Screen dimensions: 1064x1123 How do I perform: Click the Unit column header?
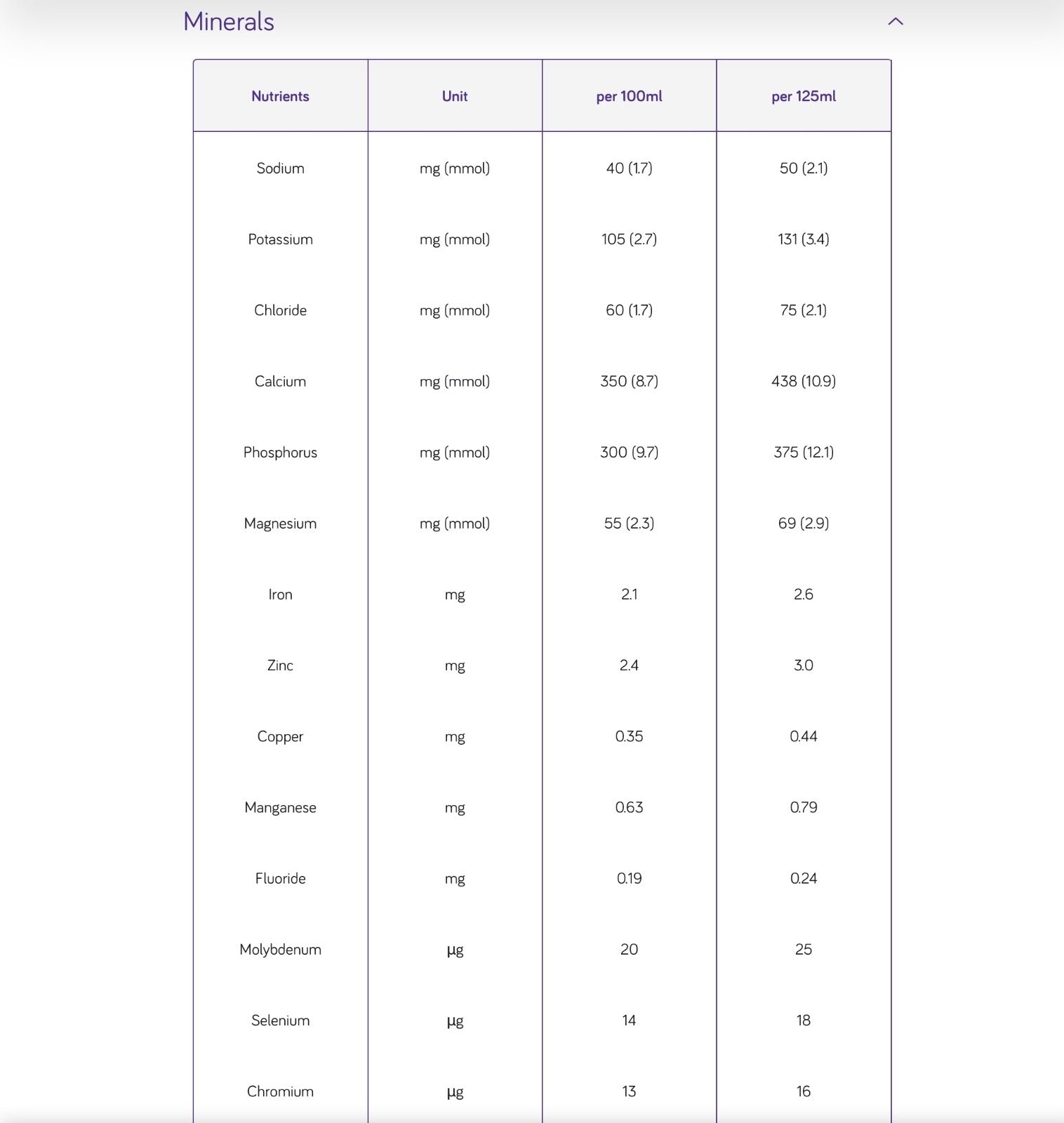(455, 96)
